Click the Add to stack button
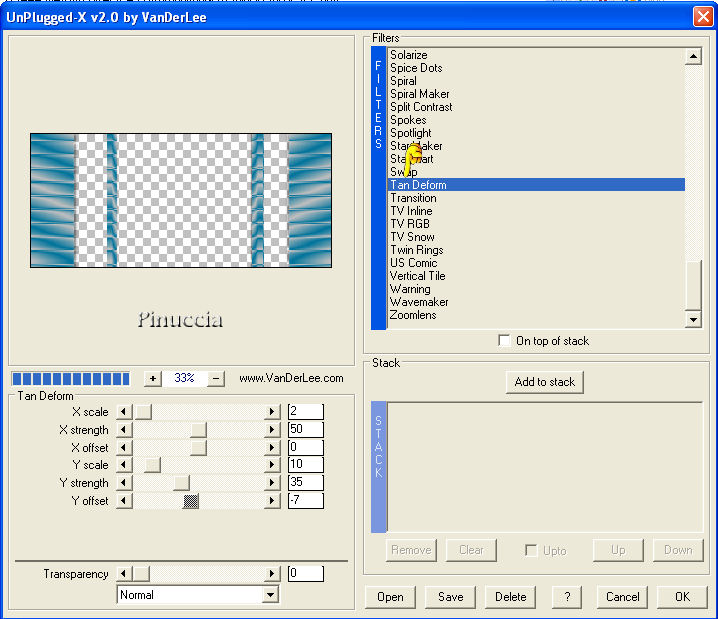Image resolution: width=718 pixels, height=619 pixels. pos(545,382)
